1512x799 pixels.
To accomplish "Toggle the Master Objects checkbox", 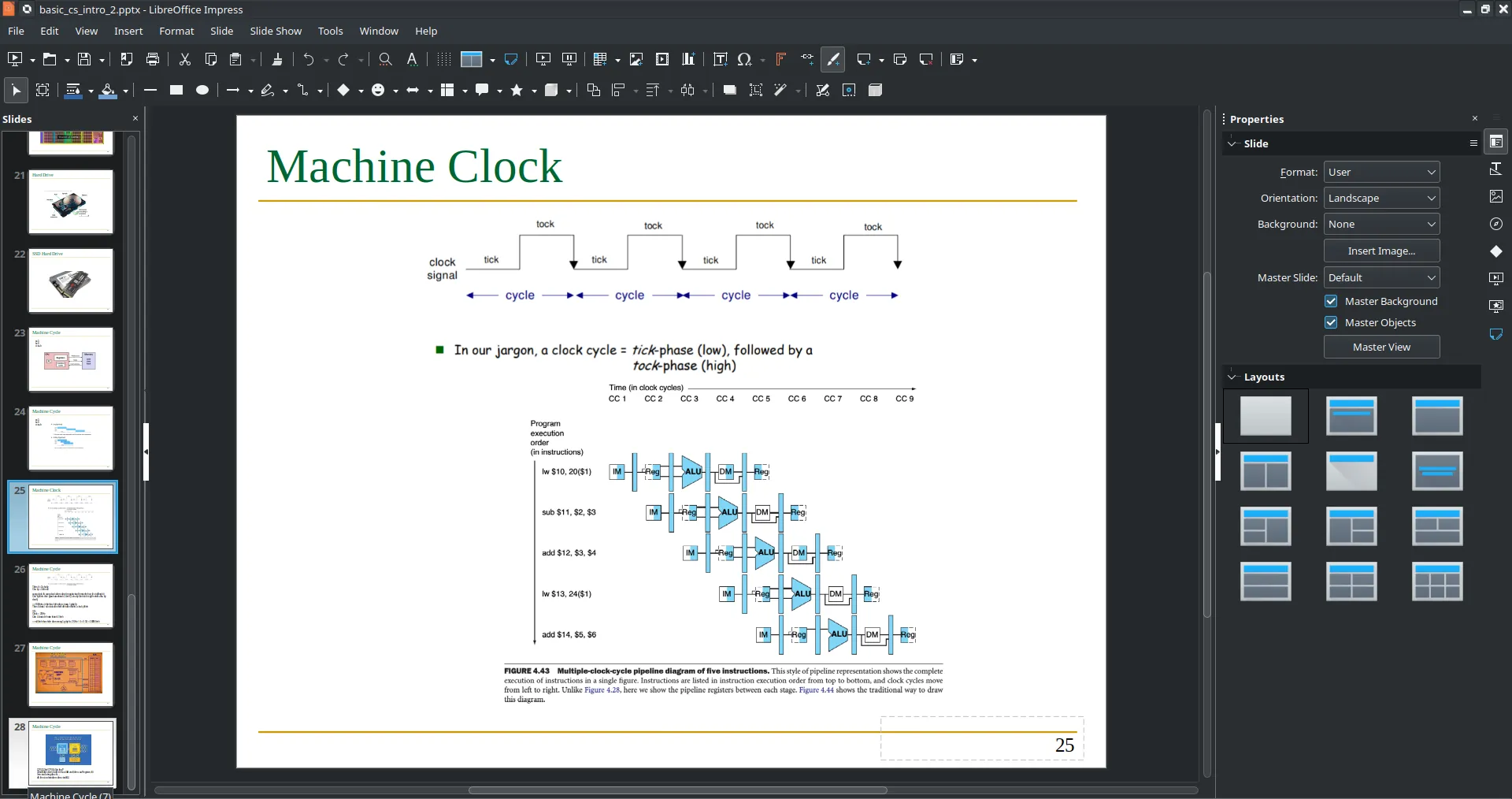I will 1331,322.
